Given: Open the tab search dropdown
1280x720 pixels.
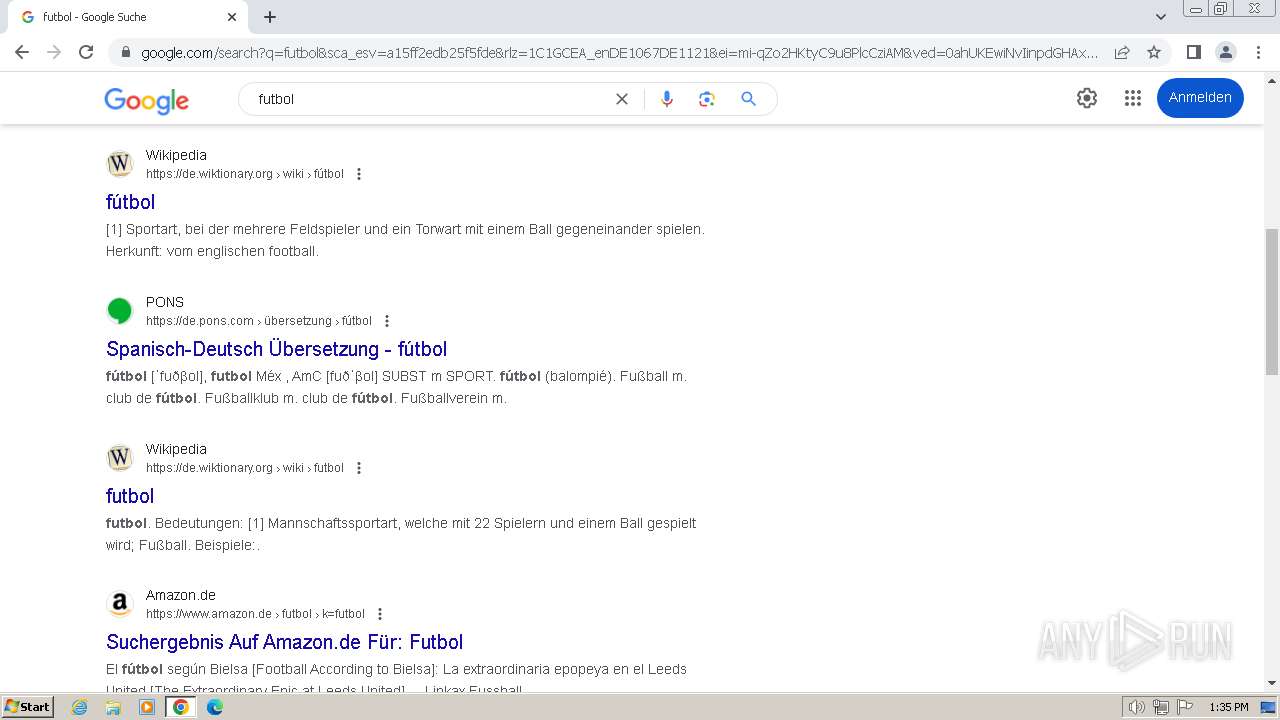Looking at the screenshot, I should click(x=1161, y=17).
